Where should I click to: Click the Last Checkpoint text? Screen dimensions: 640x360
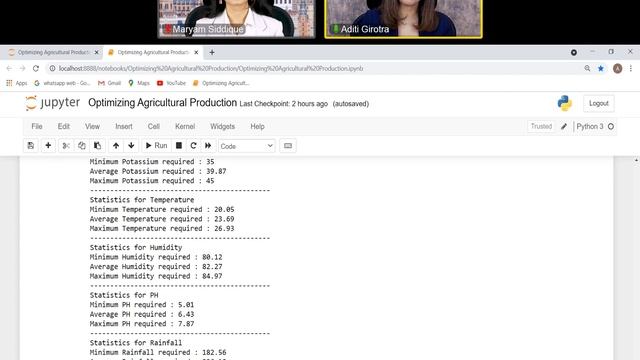[284, 104]
